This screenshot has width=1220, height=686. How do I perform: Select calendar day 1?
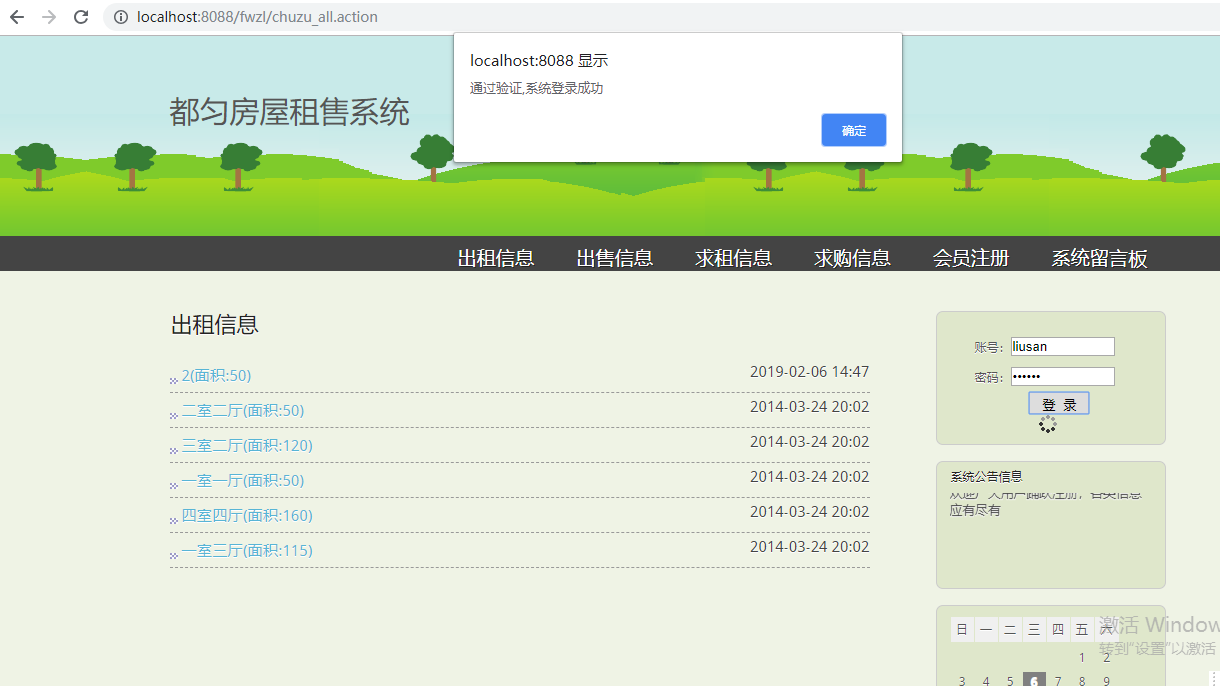tap(1082, 657)
